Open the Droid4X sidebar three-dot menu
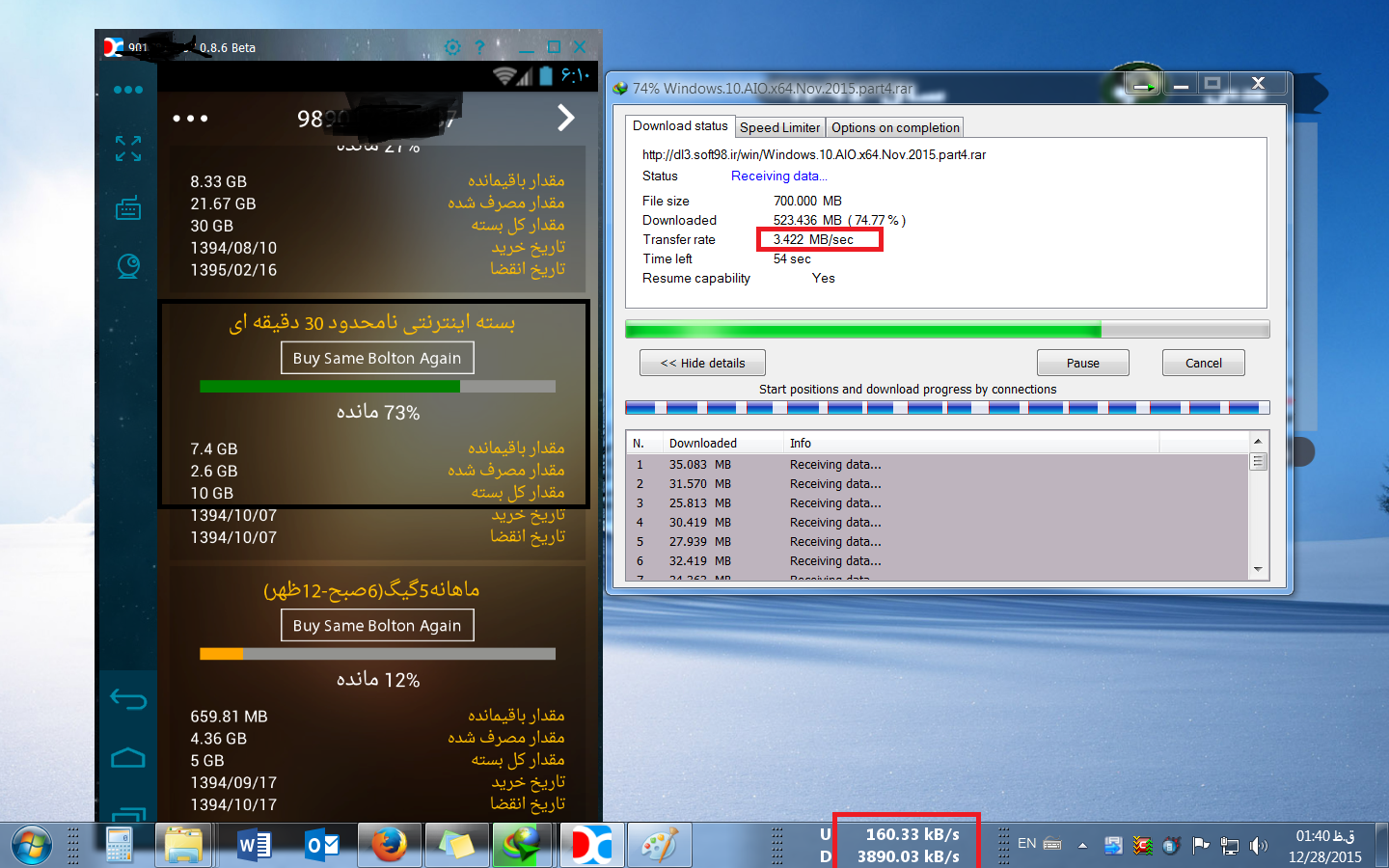Screen dimensions: 1389x868 tap(128, 90)
